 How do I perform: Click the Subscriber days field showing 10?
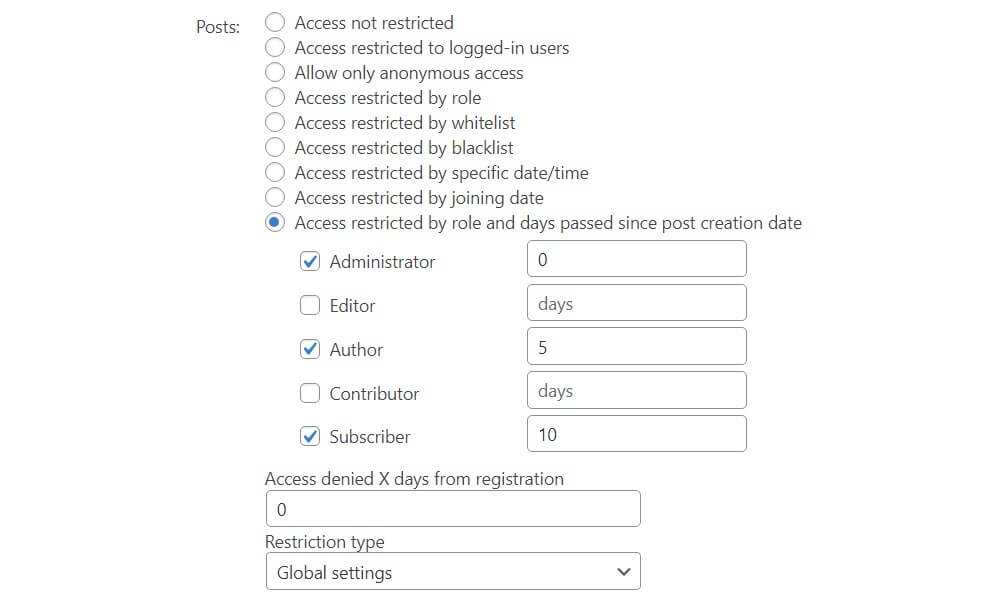tap(636, 434)
